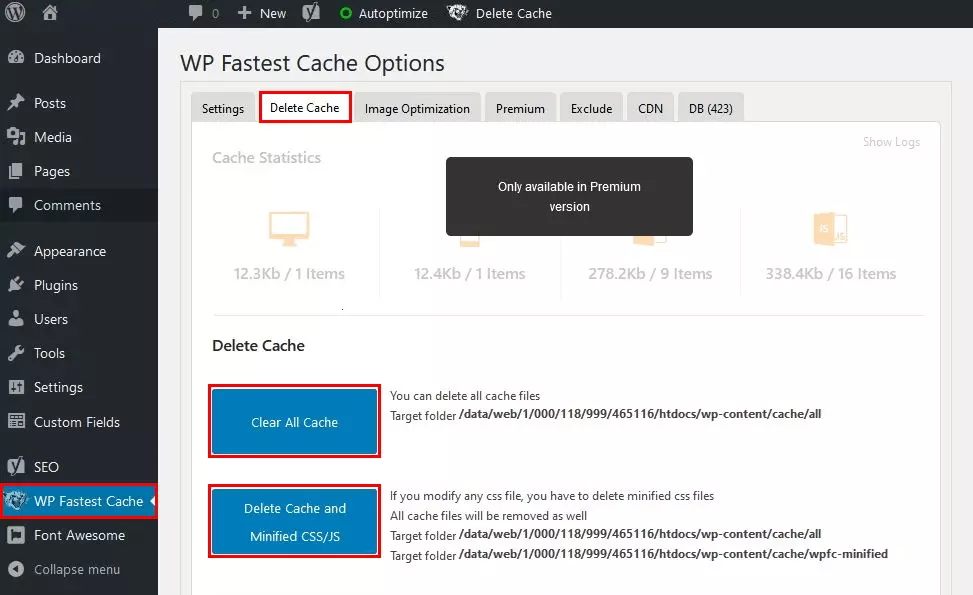Collapse the admin sidebar menu
Screen dimensions: 973x595
(x=77, y=569)
